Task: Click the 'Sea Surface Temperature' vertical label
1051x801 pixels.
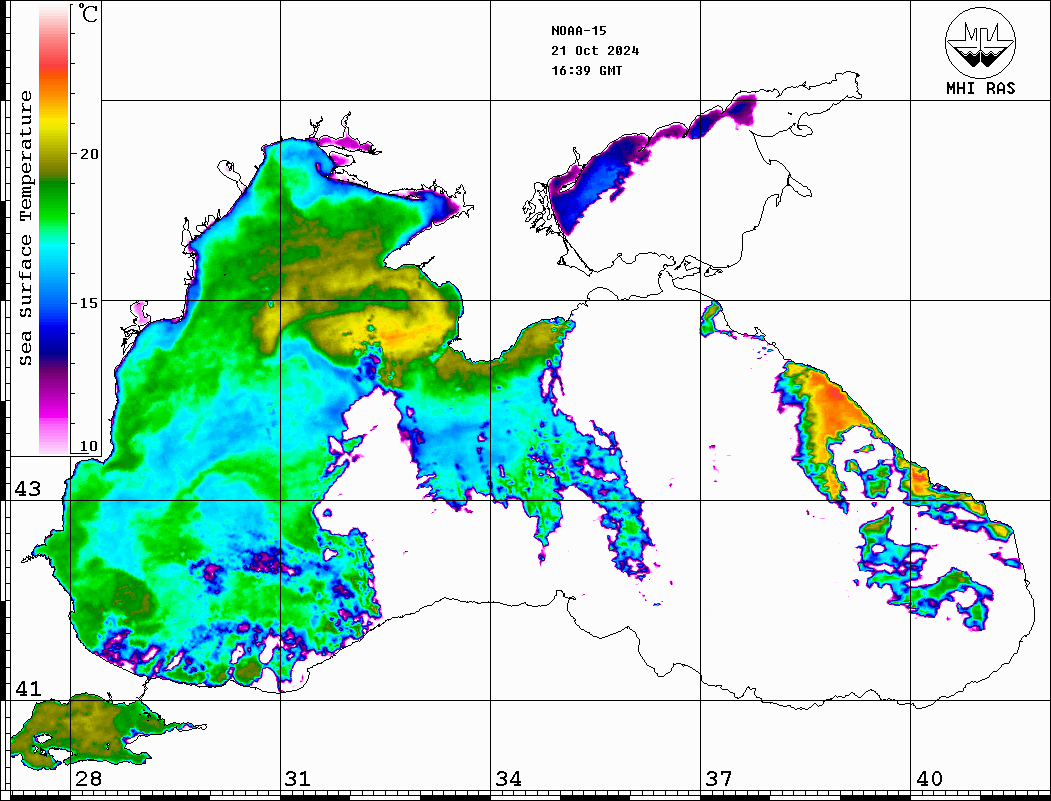Action: (25, 228)
